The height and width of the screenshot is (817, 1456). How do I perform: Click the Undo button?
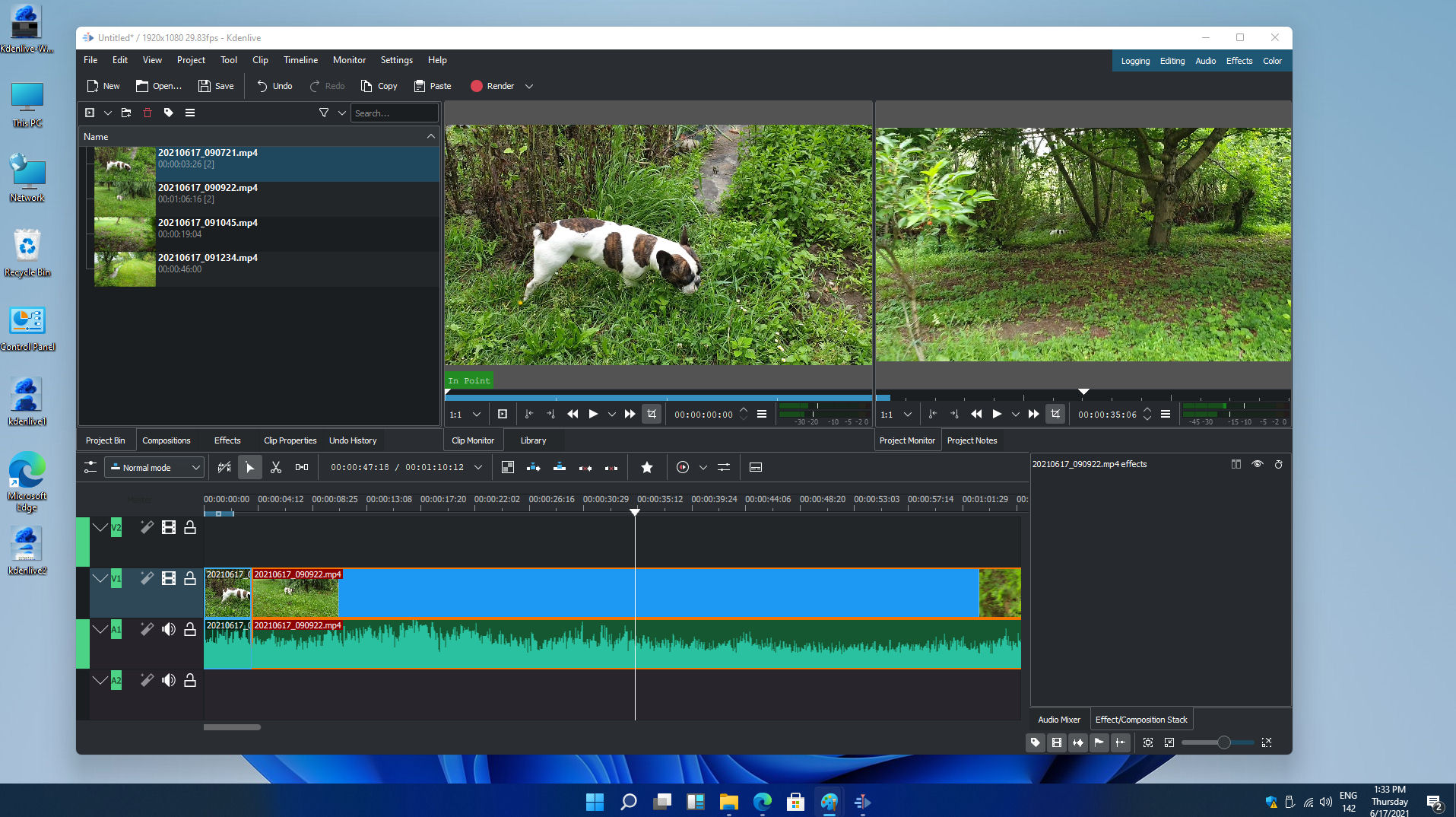(274, 86)
